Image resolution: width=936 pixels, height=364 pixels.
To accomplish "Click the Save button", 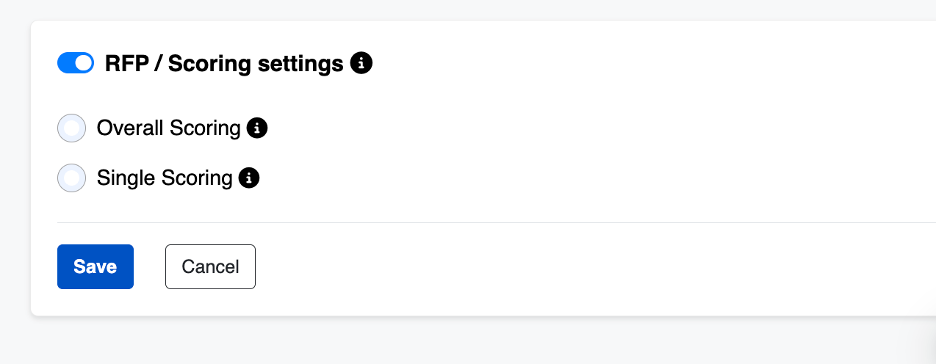I will [x=96, y=266].
